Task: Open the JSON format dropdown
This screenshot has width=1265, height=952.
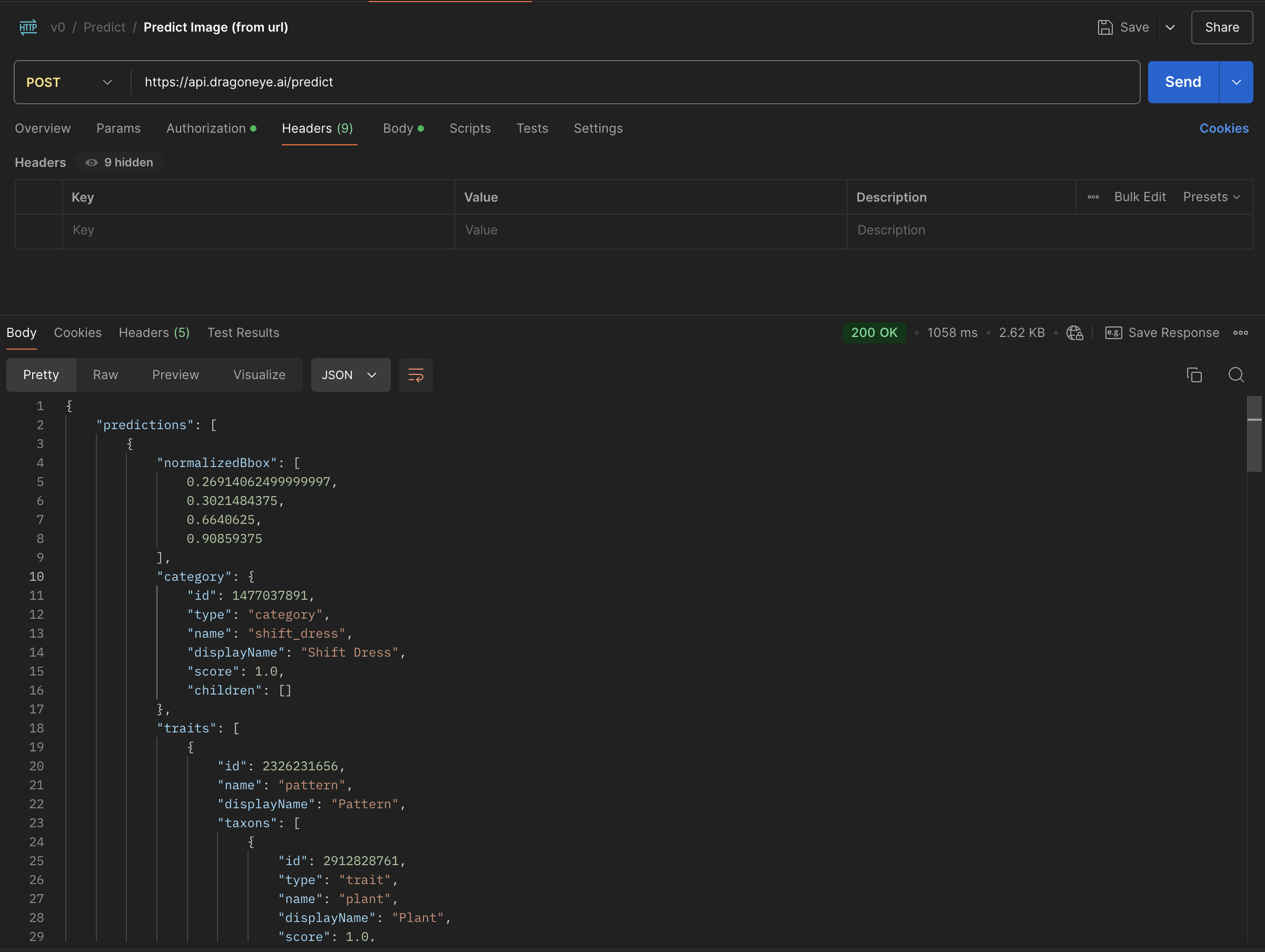Action: (x=351, y=375)
